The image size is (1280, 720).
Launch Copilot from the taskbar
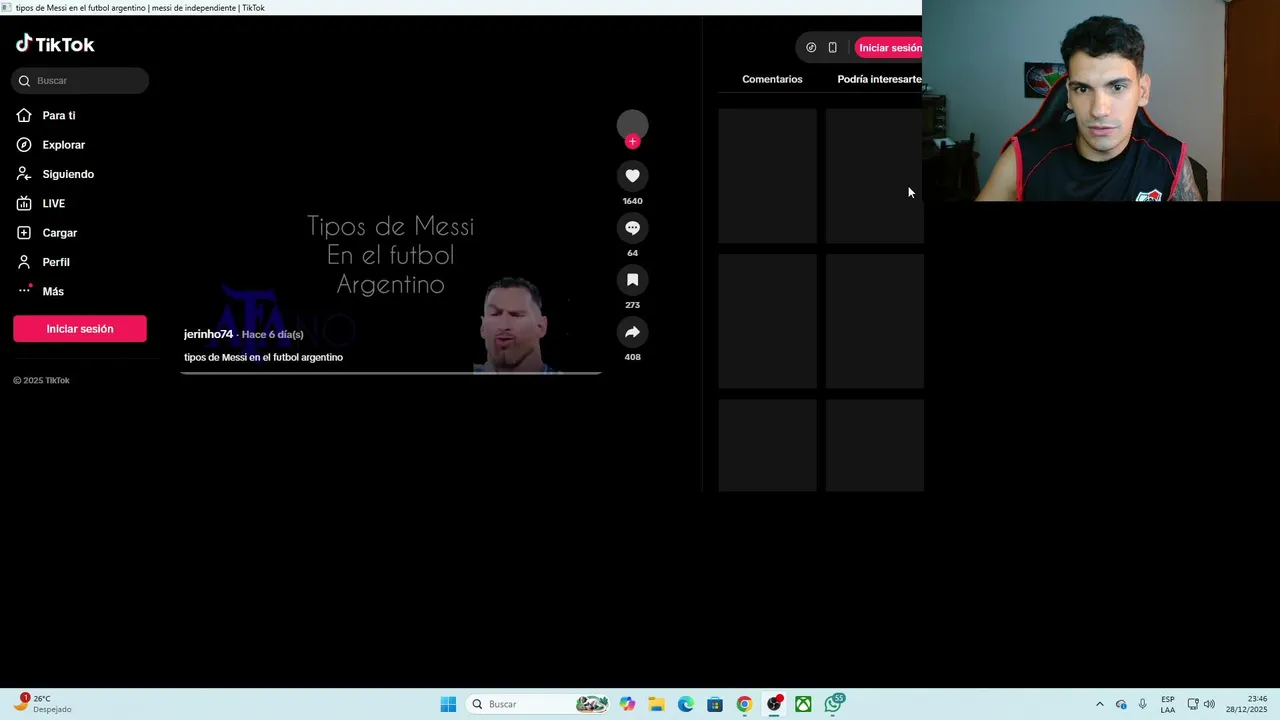(627, 704)
